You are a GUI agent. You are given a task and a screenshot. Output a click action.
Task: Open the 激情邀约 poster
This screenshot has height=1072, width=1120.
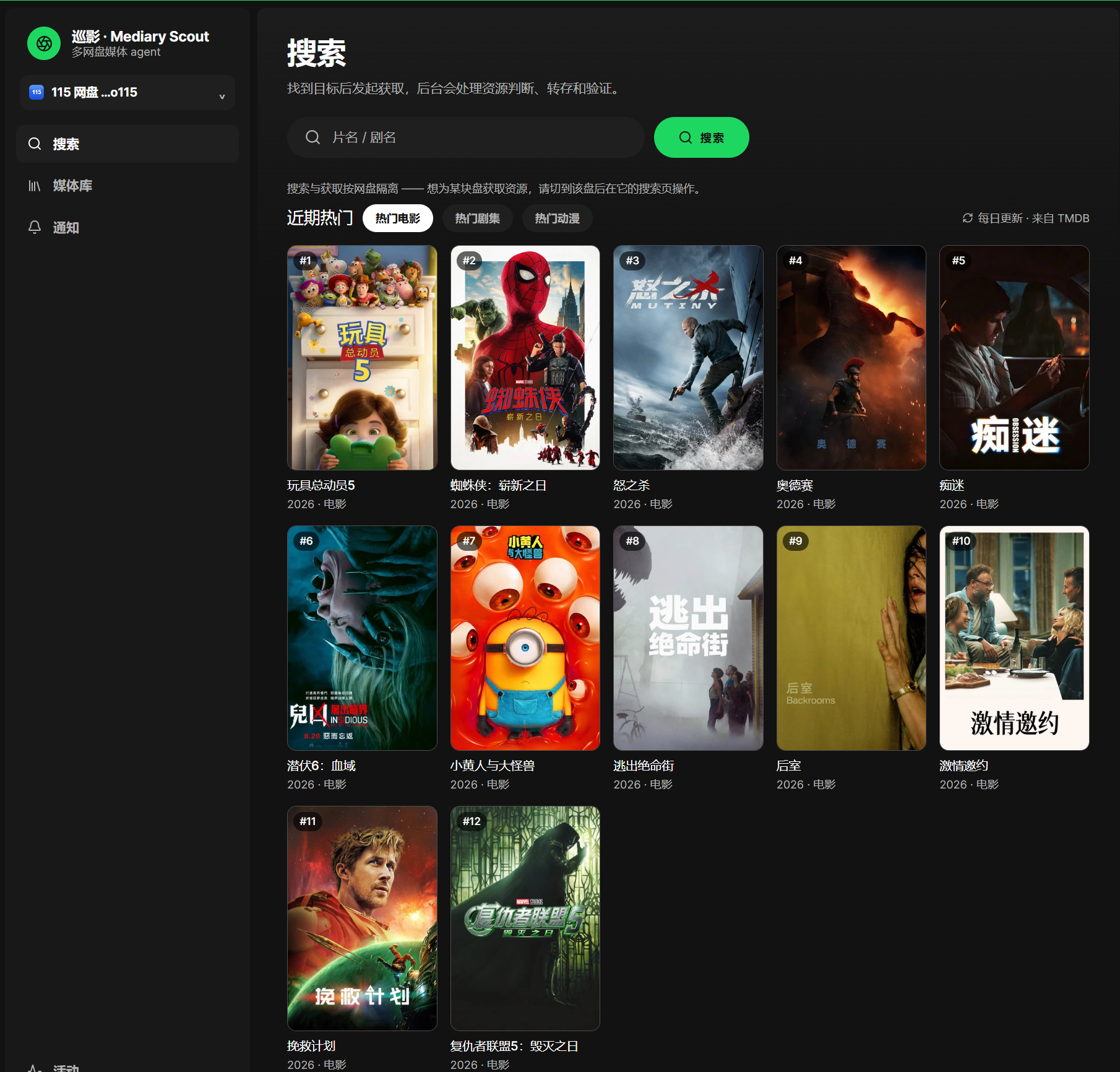[1014, 638]
